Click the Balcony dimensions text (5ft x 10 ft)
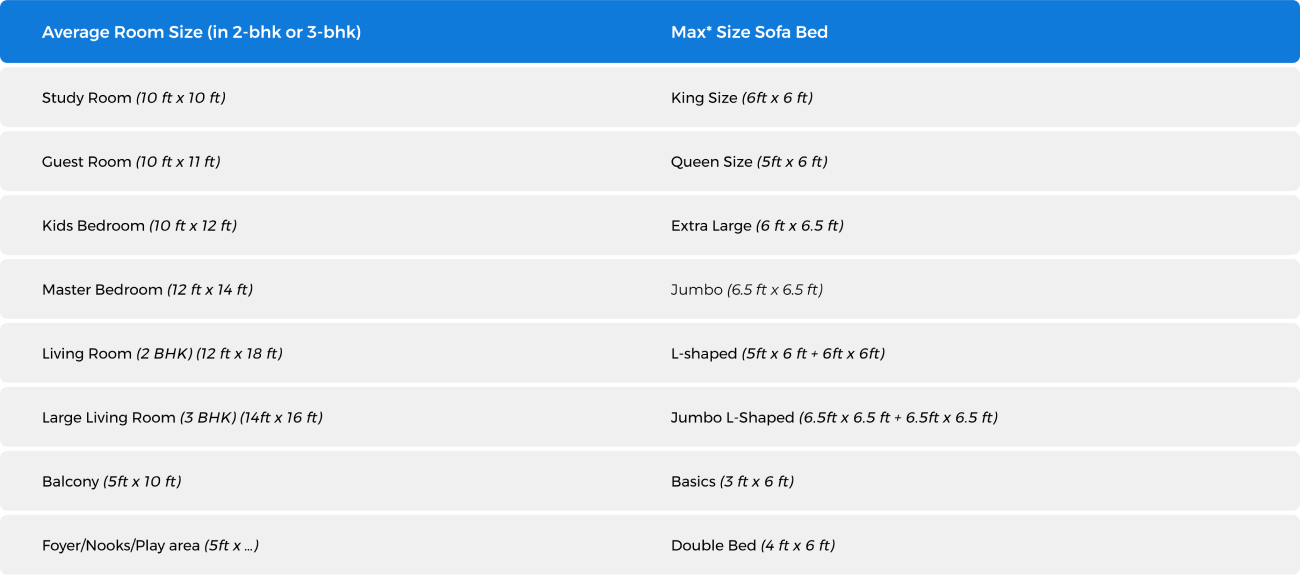This screenshot has width=1300, height=575. pos(142,482)
